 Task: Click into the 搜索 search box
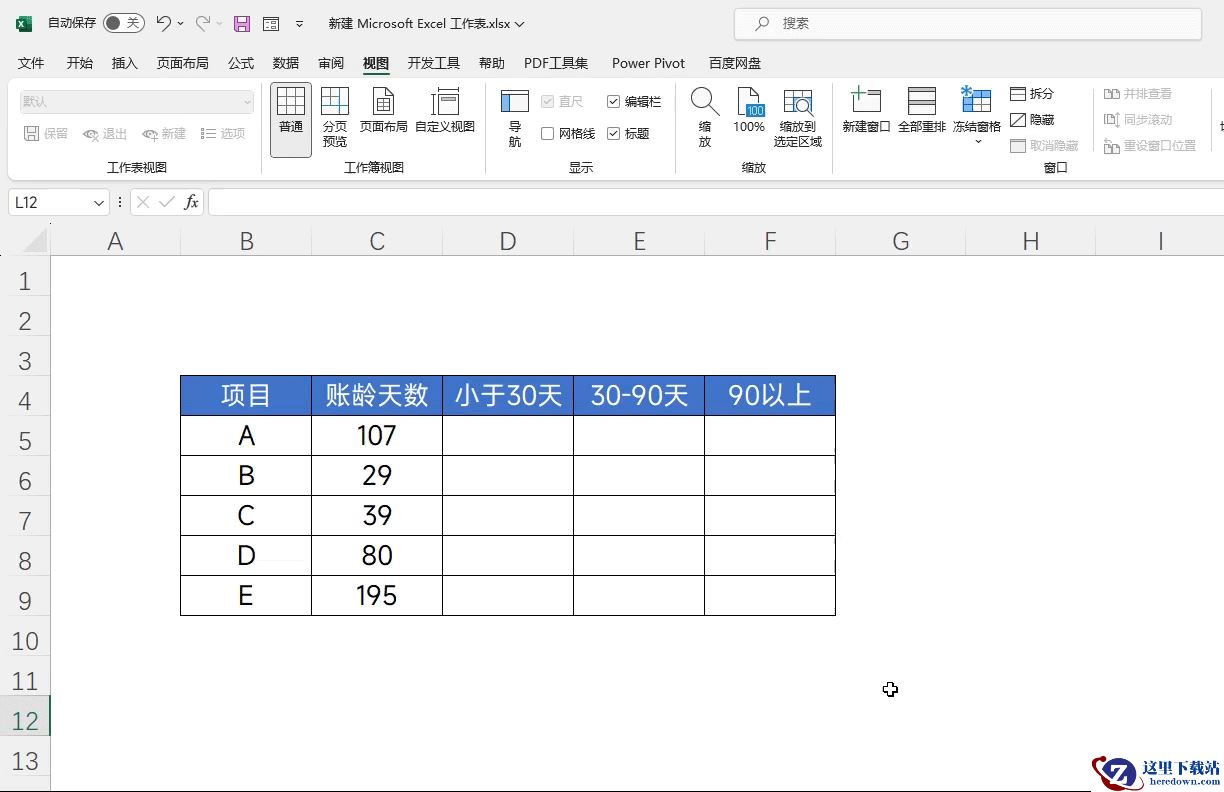[967, 23]
